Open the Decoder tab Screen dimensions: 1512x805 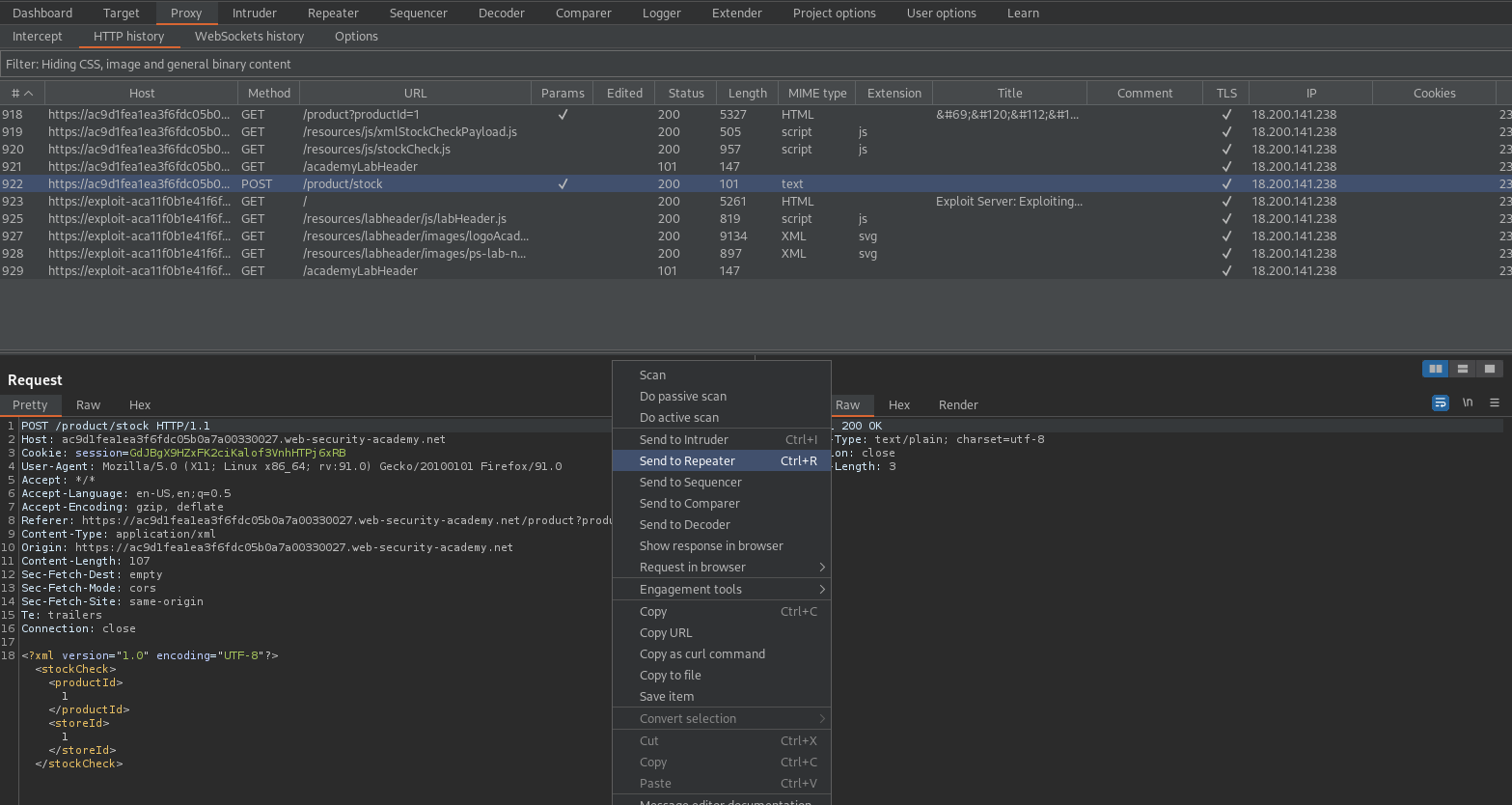pos(502,13)
